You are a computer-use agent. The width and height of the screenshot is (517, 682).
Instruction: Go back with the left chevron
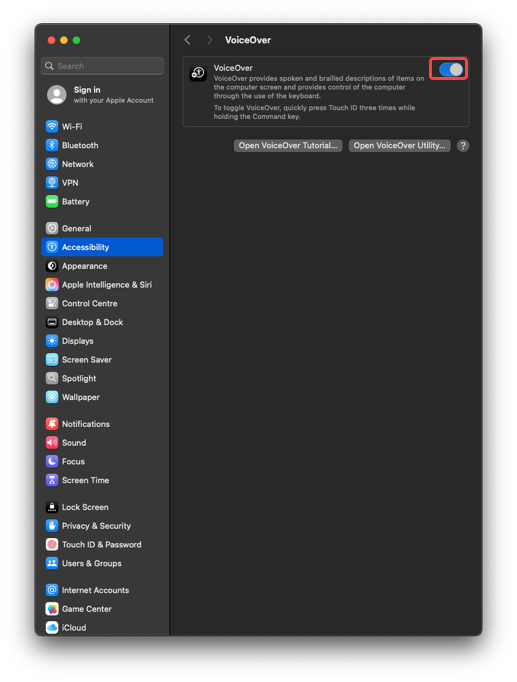[187, 40]
